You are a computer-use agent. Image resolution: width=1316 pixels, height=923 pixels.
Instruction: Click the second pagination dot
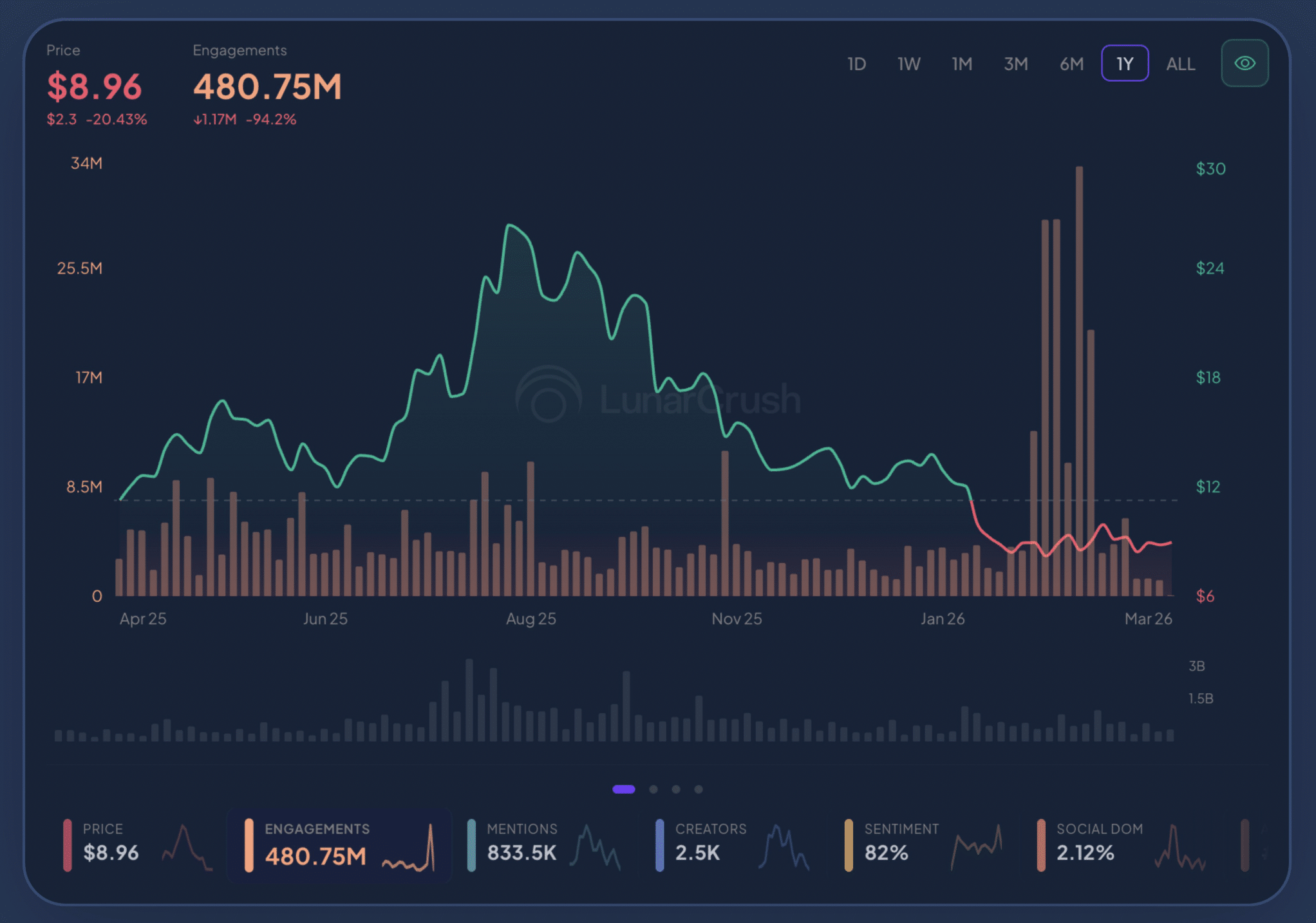click(x=653, y=789)
